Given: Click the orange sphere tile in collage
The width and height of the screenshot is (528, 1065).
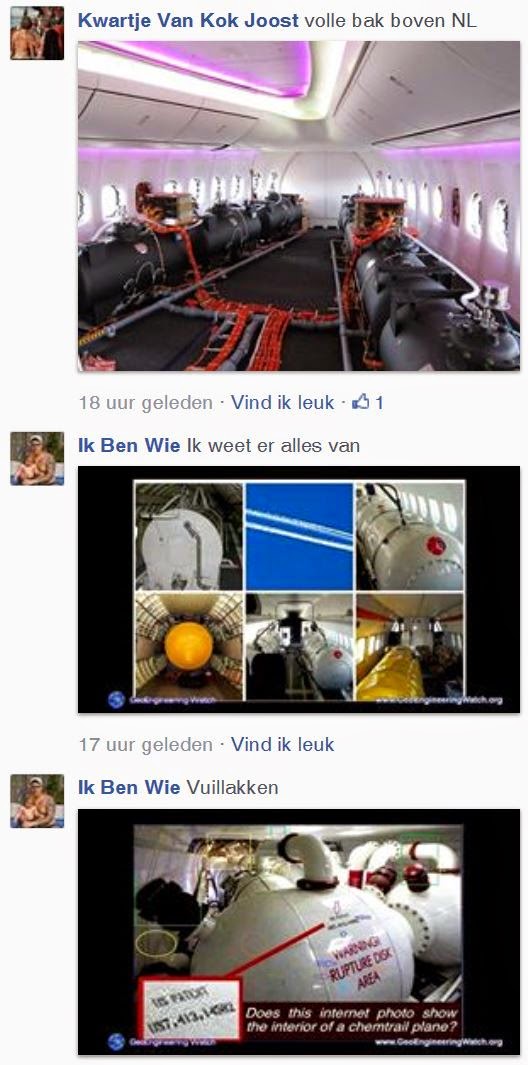Looking at the screenshot, I should pyautogui.click(x=189, y=646).
